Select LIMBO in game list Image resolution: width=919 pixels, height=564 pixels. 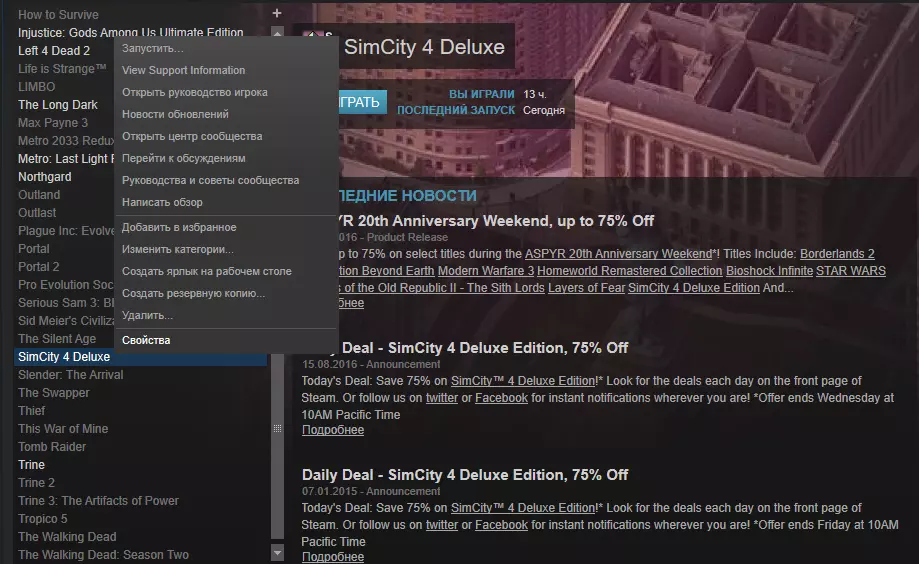[36, 87]
